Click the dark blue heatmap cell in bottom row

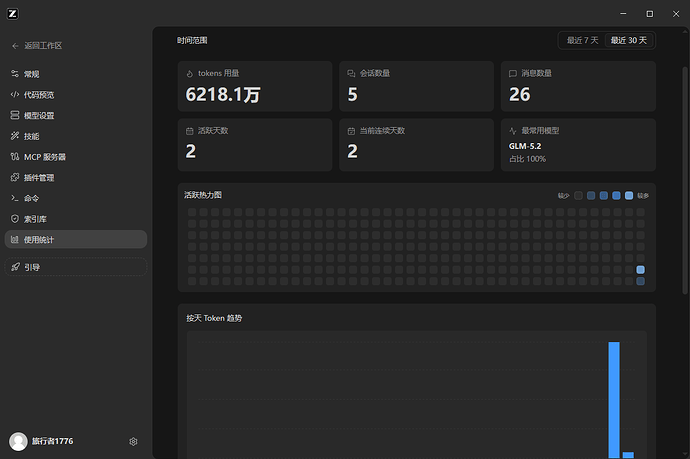coord(641,281)
